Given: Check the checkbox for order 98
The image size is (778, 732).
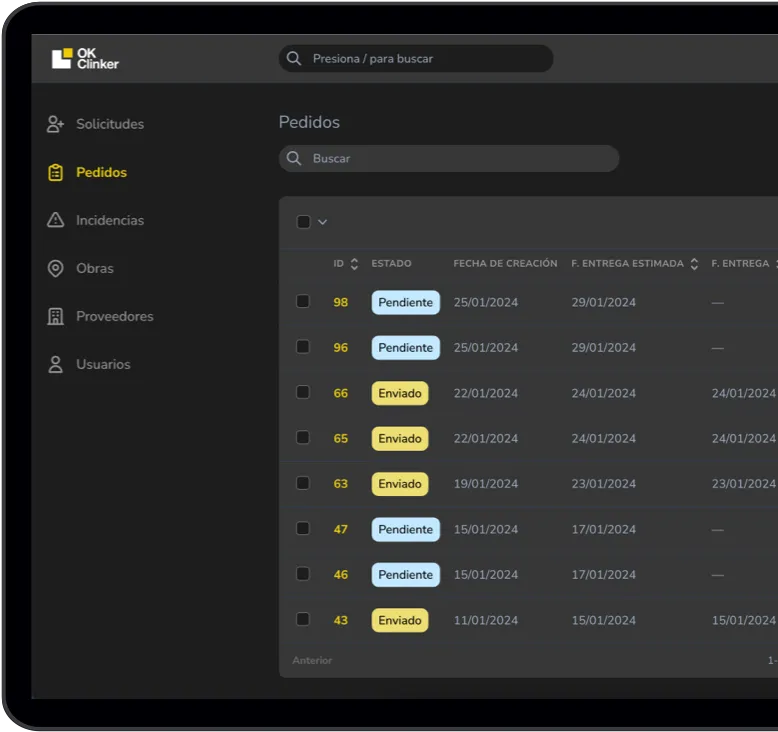Looking at the screenshot, I should (303, 301).
